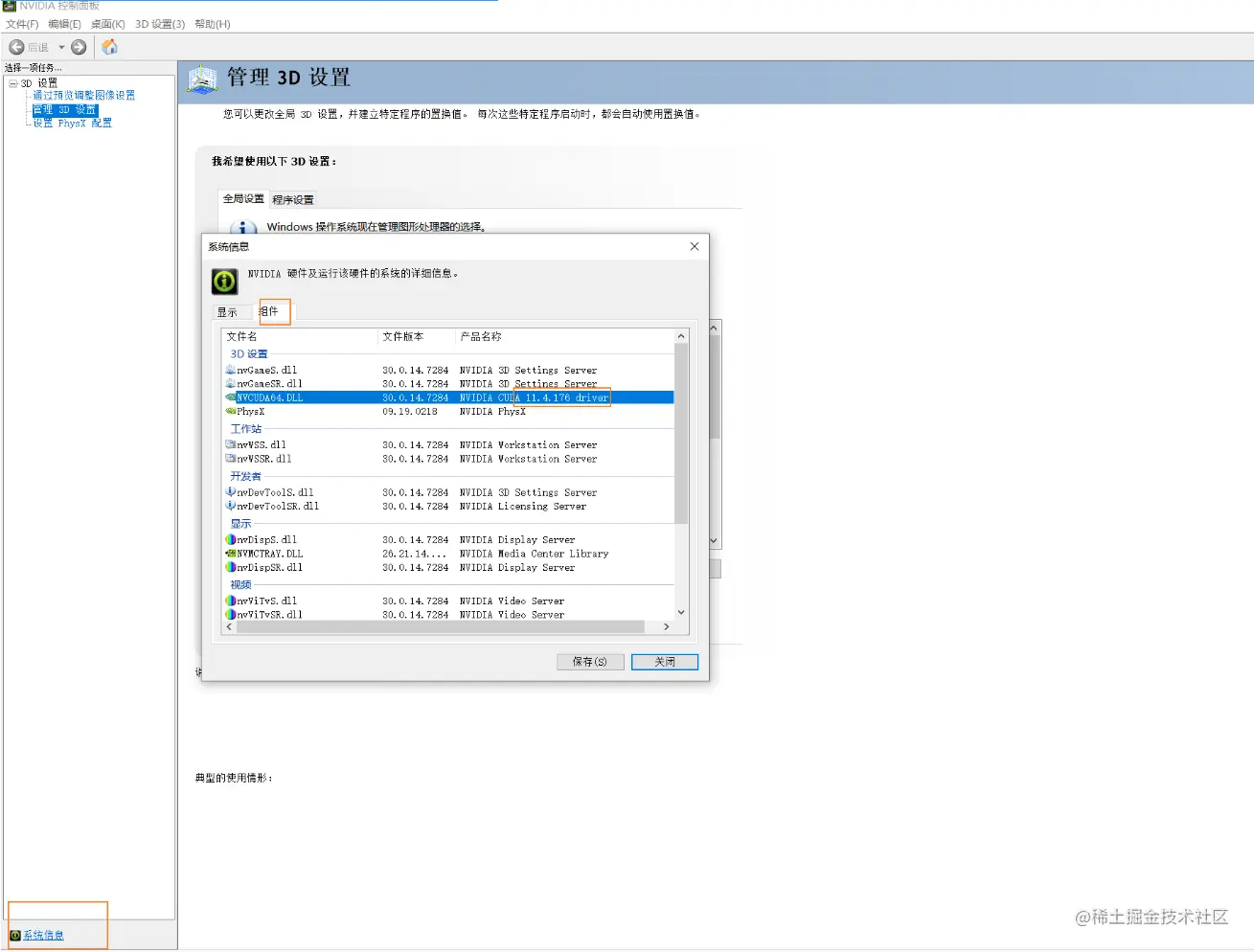Click version 09.19.0218 cell
Viewport: 1254px width, 952px height.
click(410, 411)
